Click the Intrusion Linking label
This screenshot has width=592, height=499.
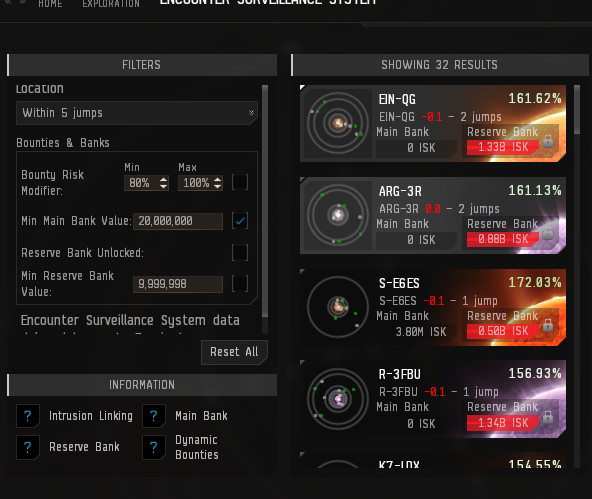pyautogui.click(x=91, y=416)
